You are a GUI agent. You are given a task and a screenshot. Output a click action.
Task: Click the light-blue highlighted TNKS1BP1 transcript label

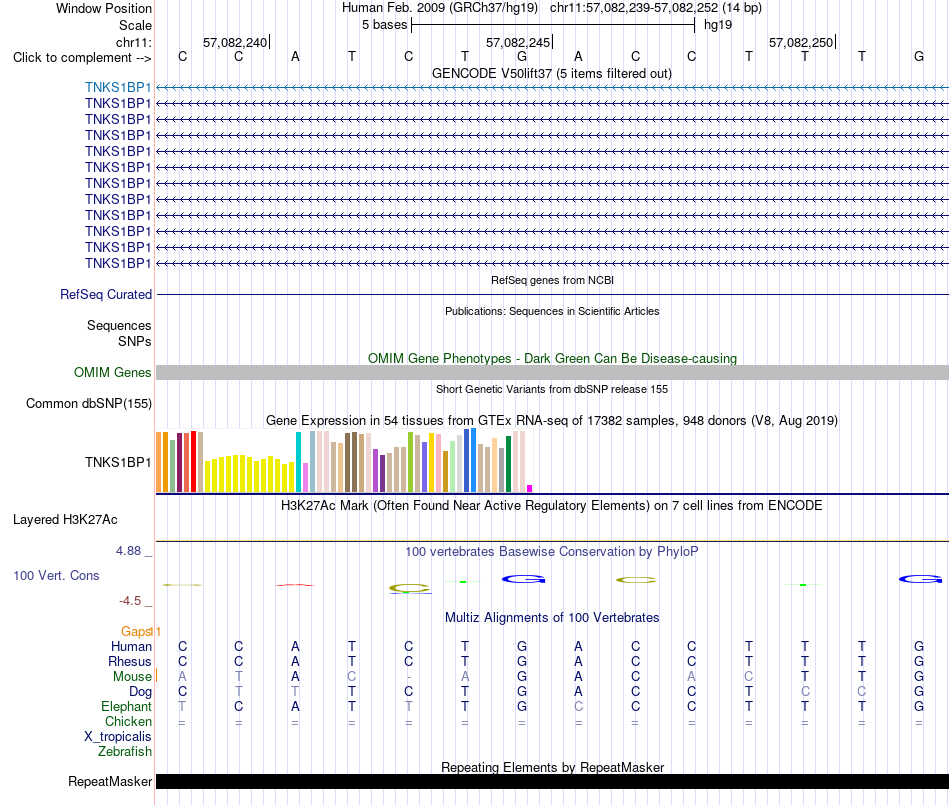click(118, 87)
